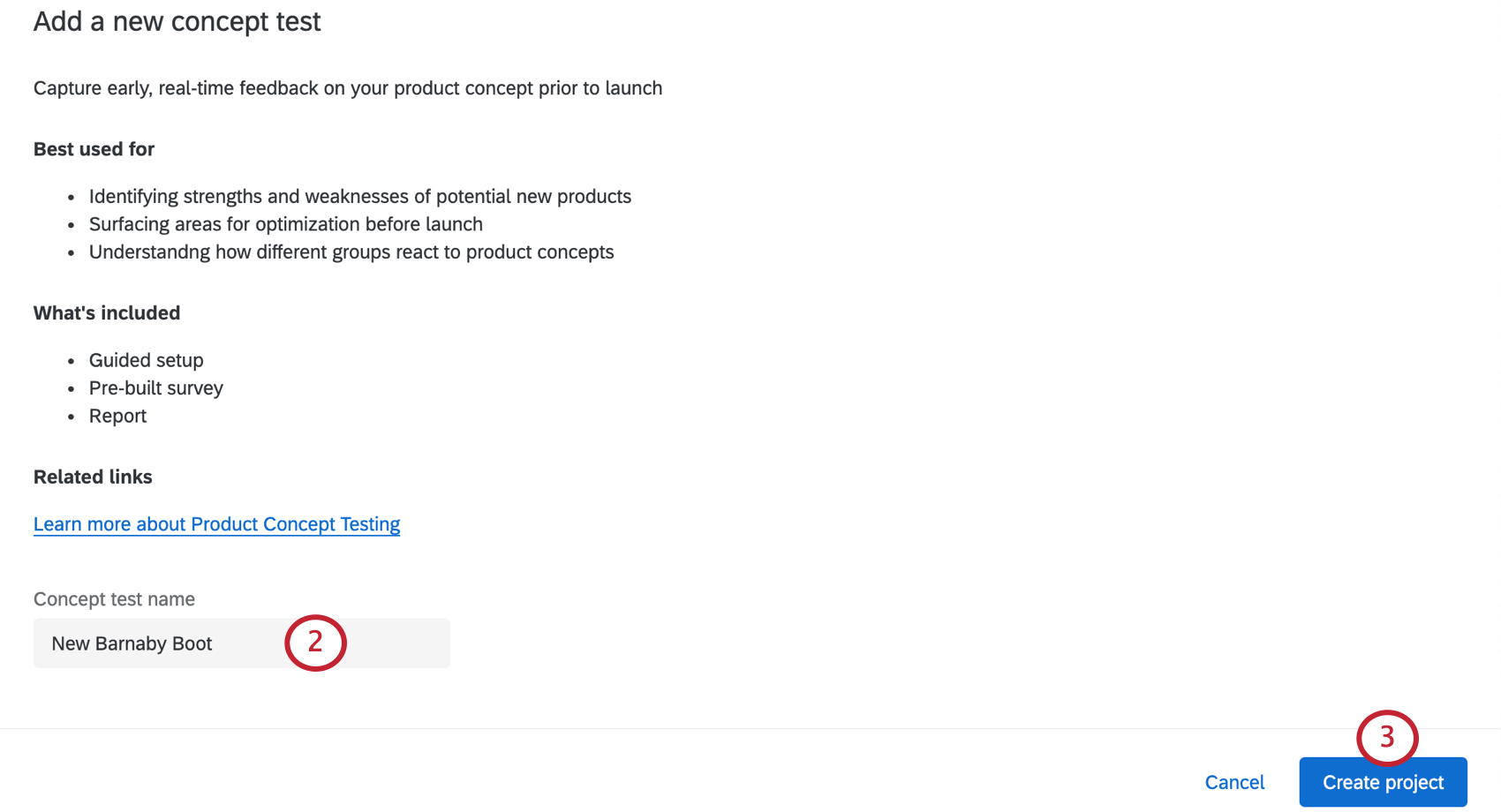Select the Pre-built survey list item
Viewport: 1501px width, 812px height.
155,387
